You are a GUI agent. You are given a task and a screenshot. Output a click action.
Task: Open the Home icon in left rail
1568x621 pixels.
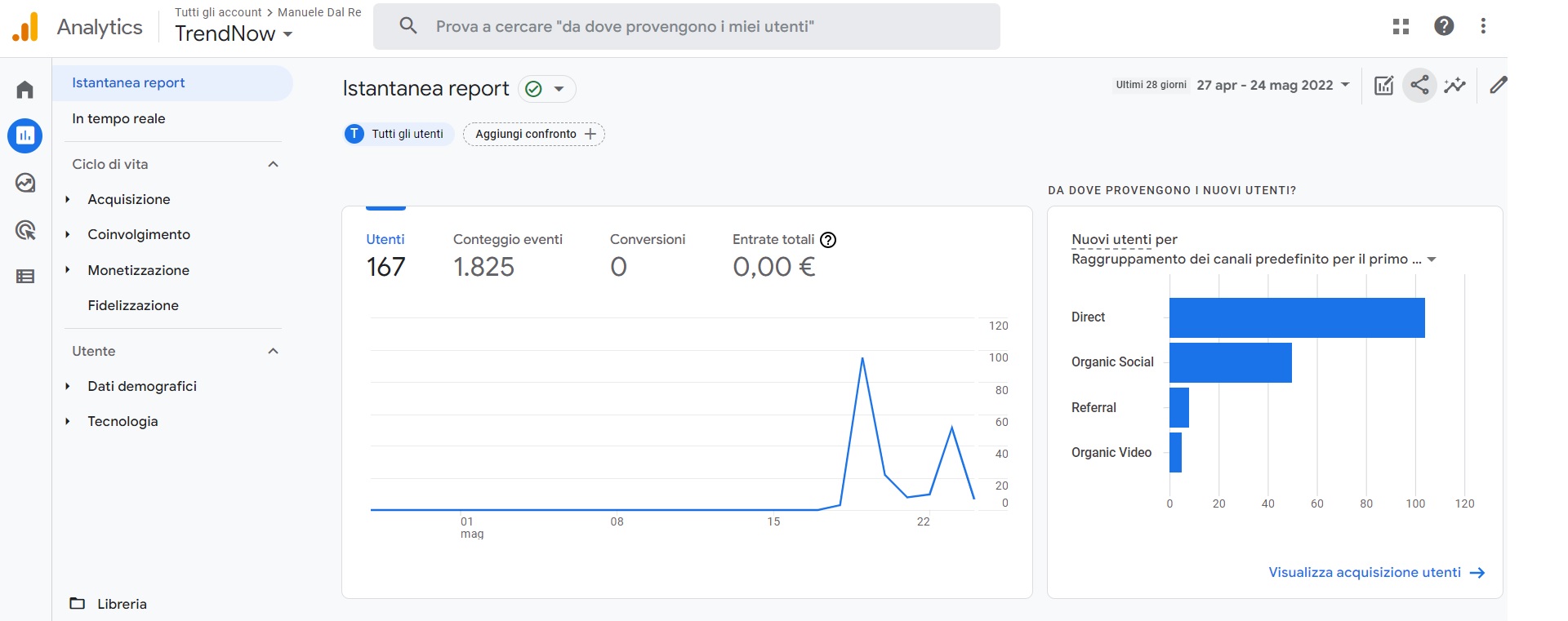24,90
